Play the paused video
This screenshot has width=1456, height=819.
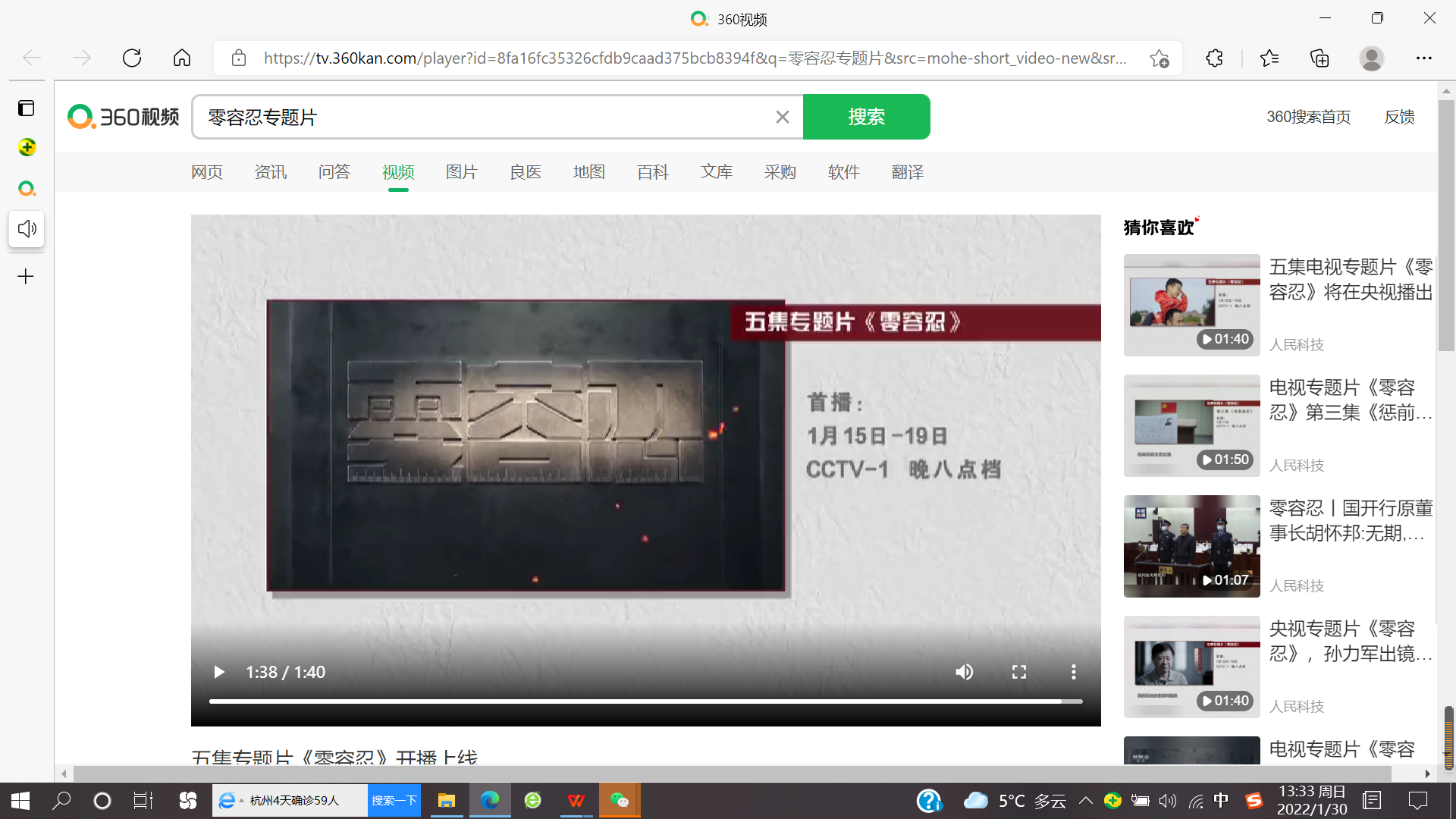(x=219, y=672)
